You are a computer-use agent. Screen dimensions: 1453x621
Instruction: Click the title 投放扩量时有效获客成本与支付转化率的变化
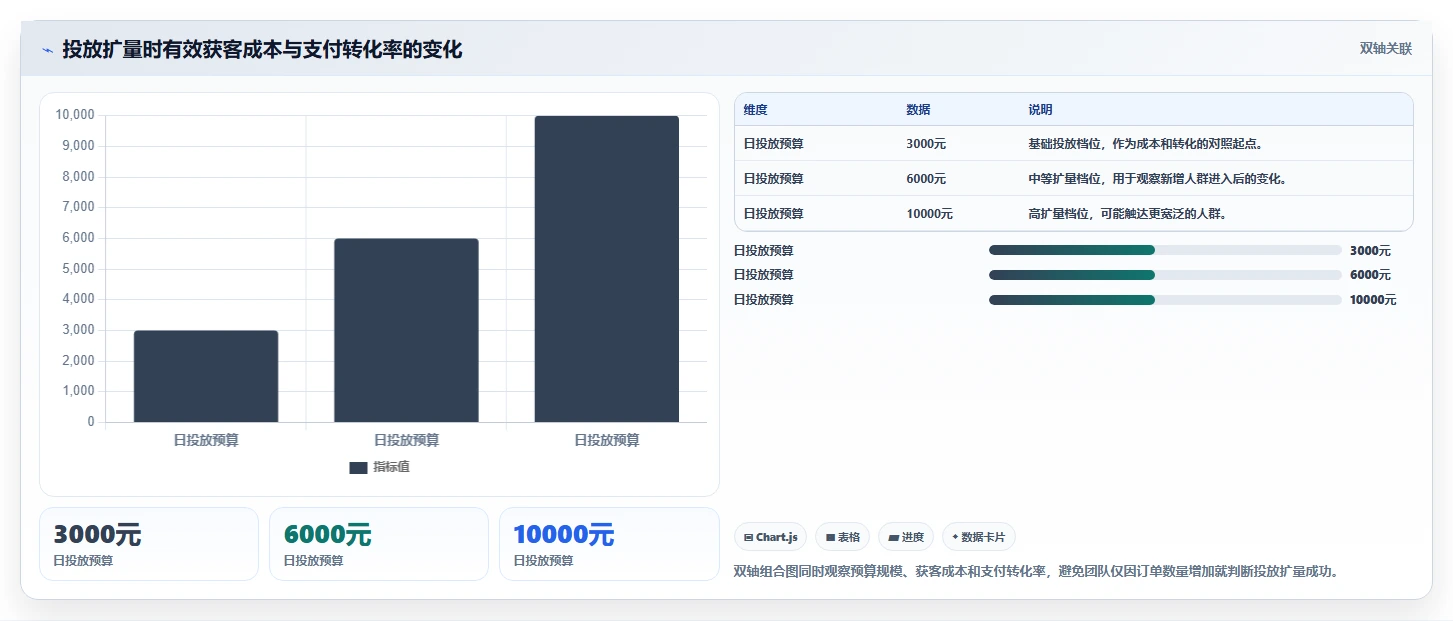point(262,50)
